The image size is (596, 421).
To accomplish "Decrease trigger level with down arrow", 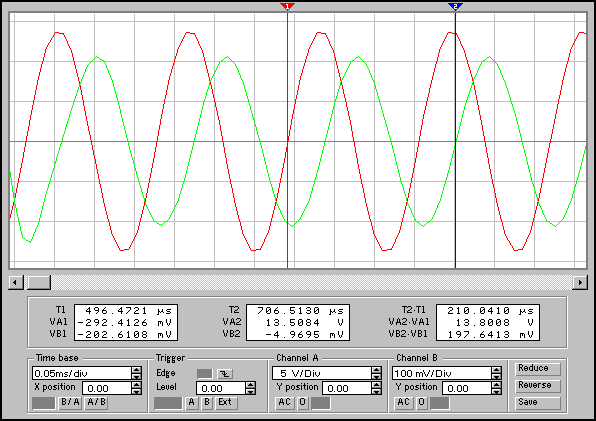I will [250, 392].
